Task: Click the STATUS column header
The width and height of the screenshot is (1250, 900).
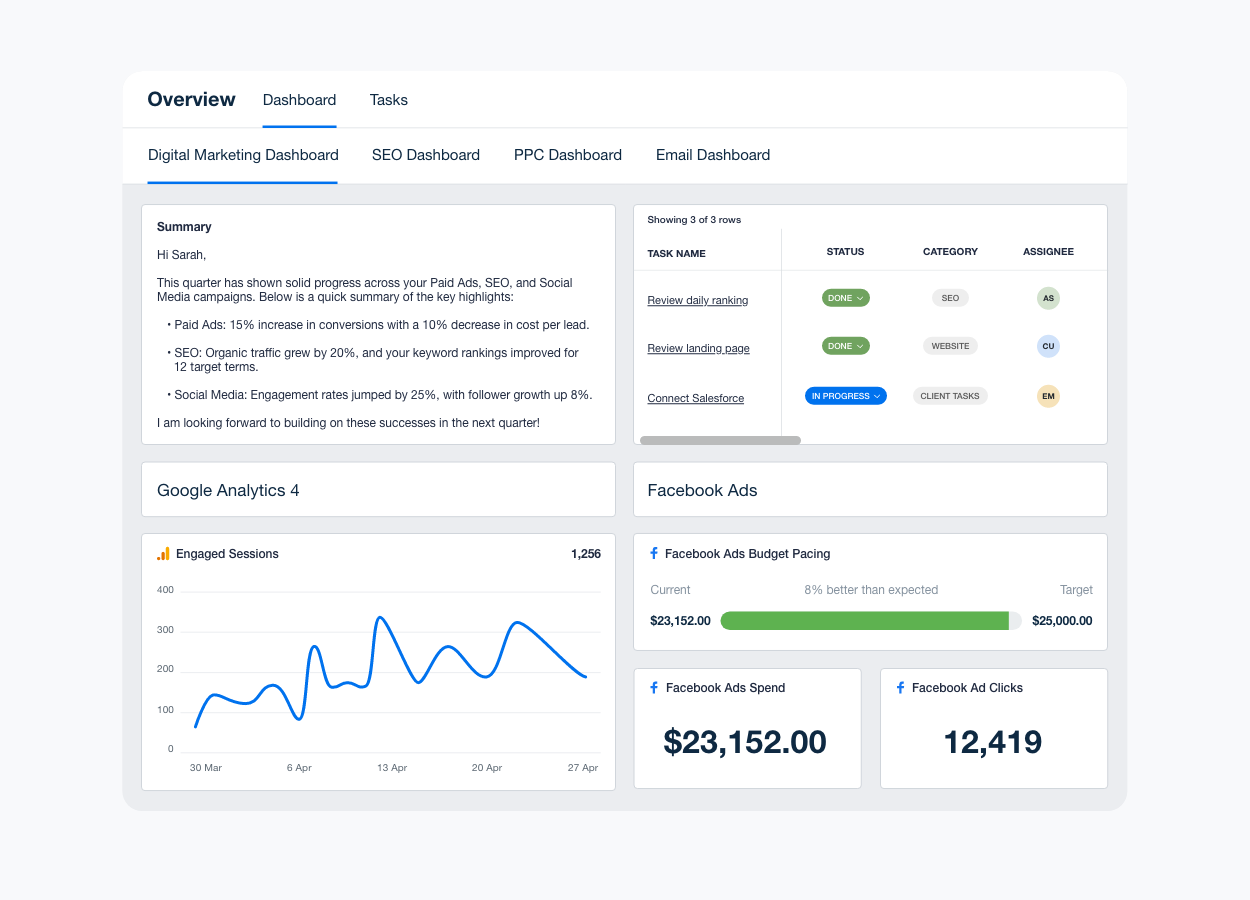Action: coord(845,252)
